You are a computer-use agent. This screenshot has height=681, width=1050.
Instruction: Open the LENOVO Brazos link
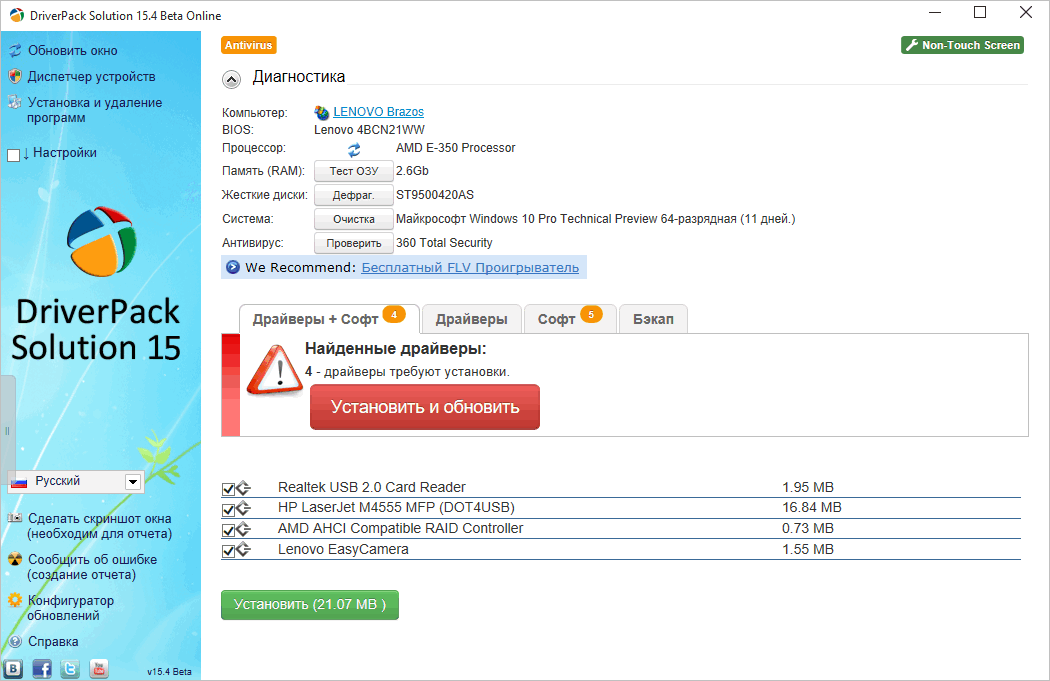(378, 112)
